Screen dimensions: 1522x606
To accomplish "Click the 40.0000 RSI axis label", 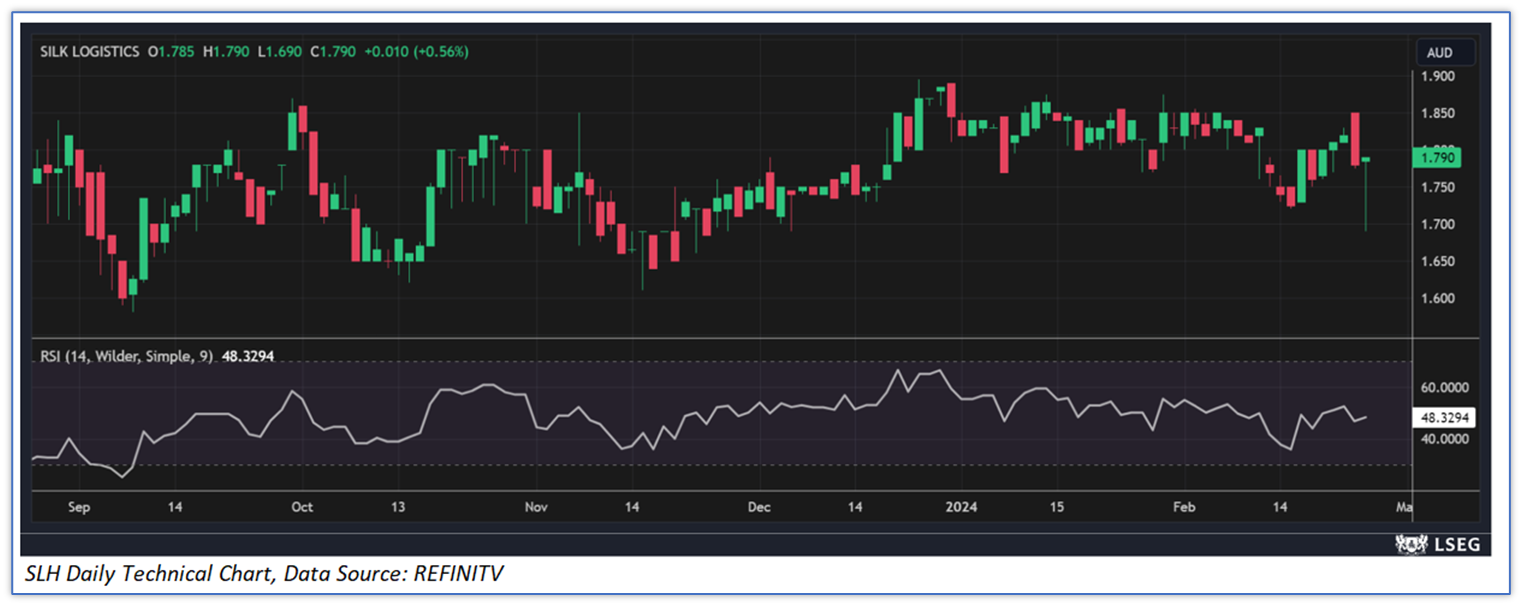I will [x=1446, y=439].
